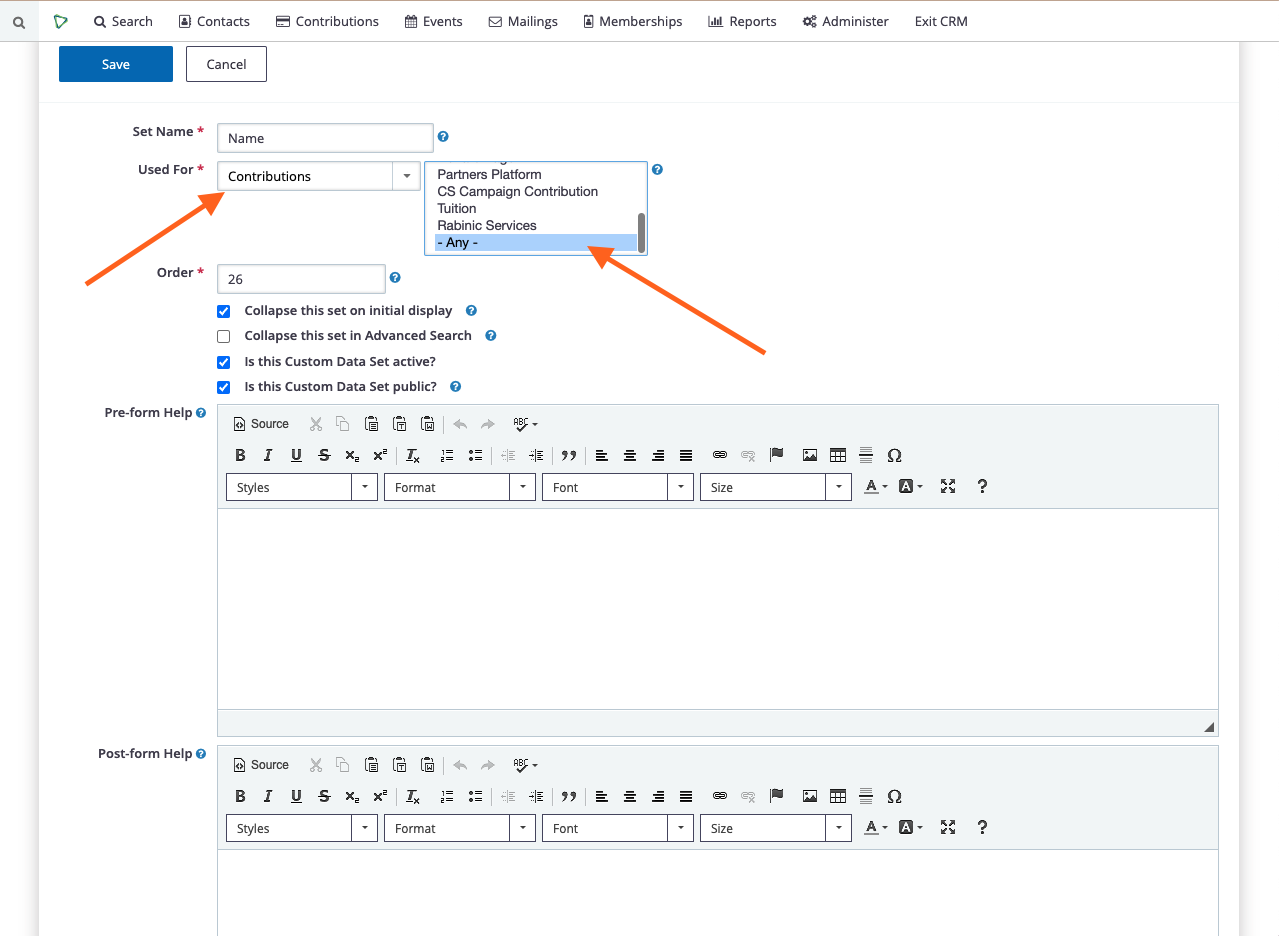Image resolution: width=1279 pixels, height=936 pixels.
Task: Click Italic in Pre-form Help editor
Action: 268,455
